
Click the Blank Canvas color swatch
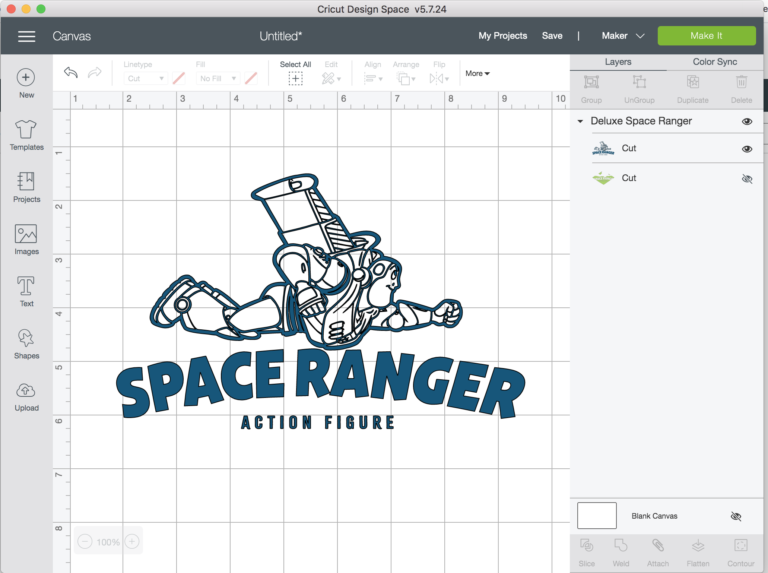(597, 516)
